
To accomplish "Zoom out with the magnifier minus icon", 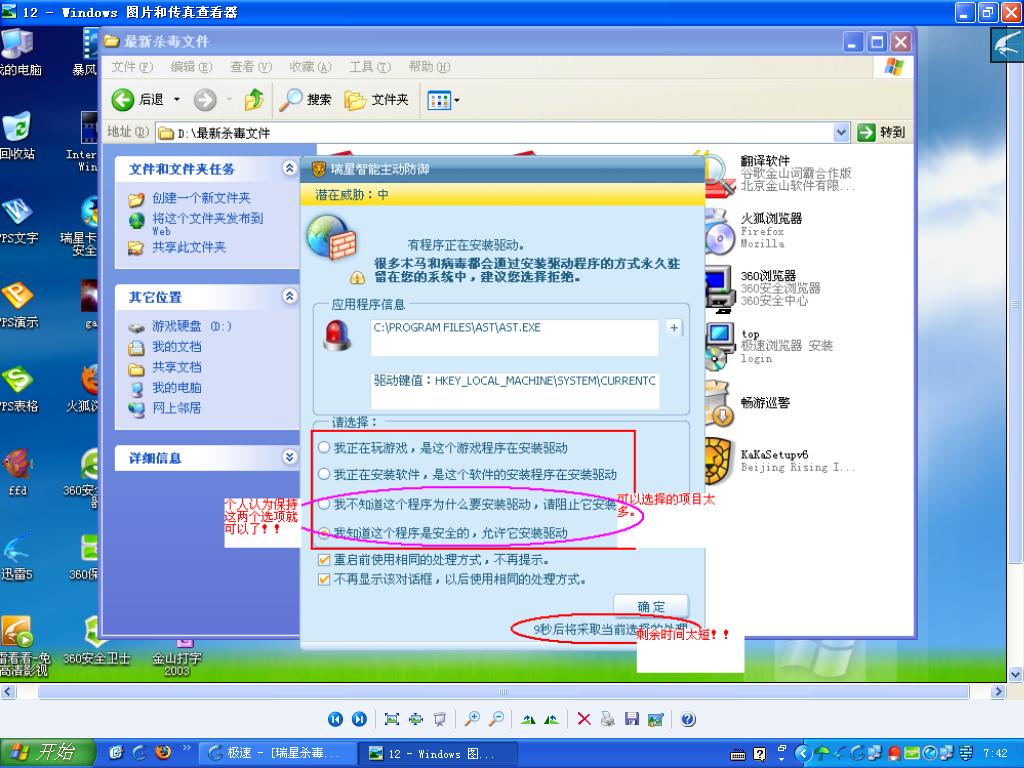I will pyautogui.click(x=496, y=719).
